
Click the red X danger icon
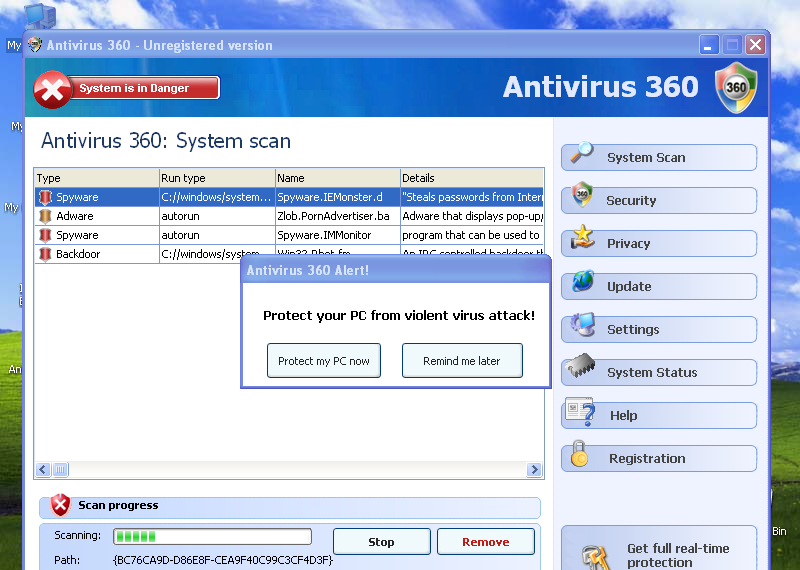pyautogui.click(x=52, y=89)
